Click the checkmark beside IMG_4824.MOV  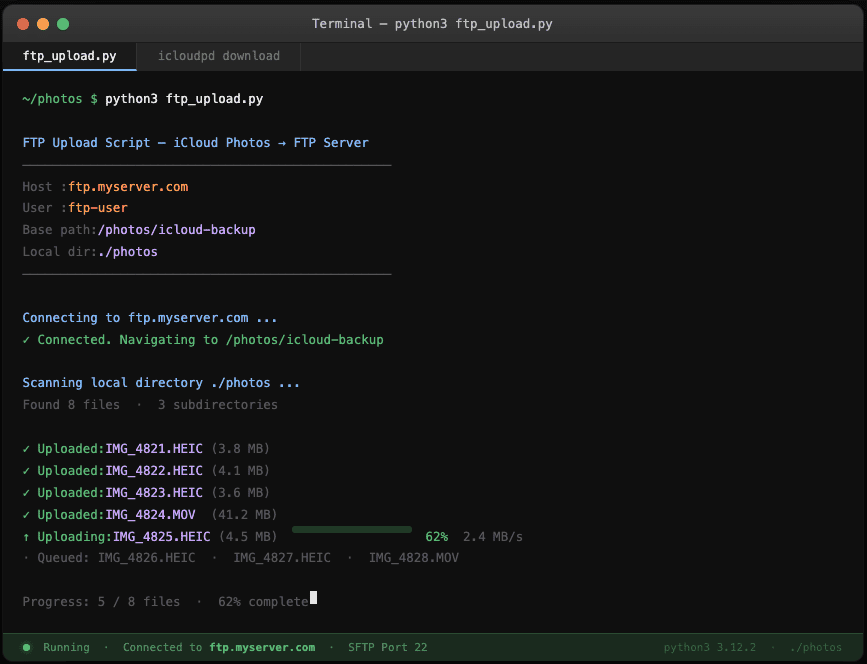point(27,514)
